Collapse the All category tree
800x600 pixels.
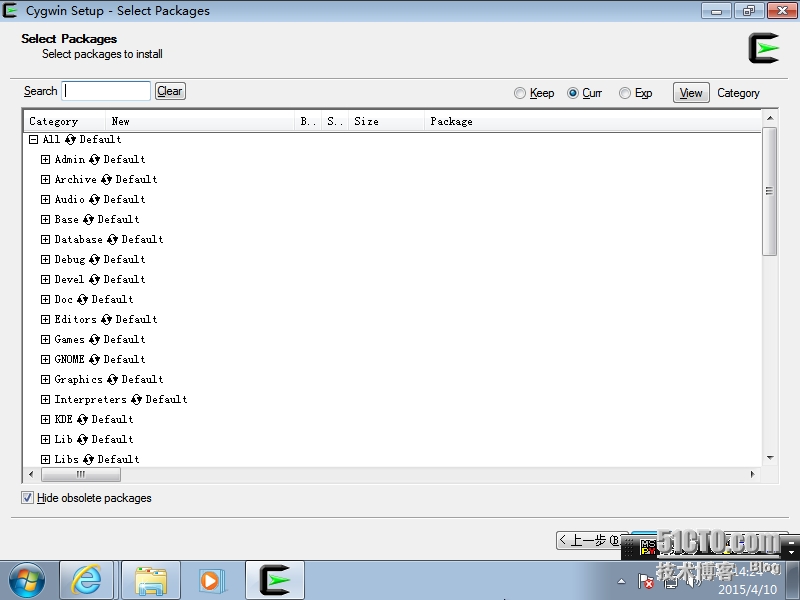(x=34, y=139)
